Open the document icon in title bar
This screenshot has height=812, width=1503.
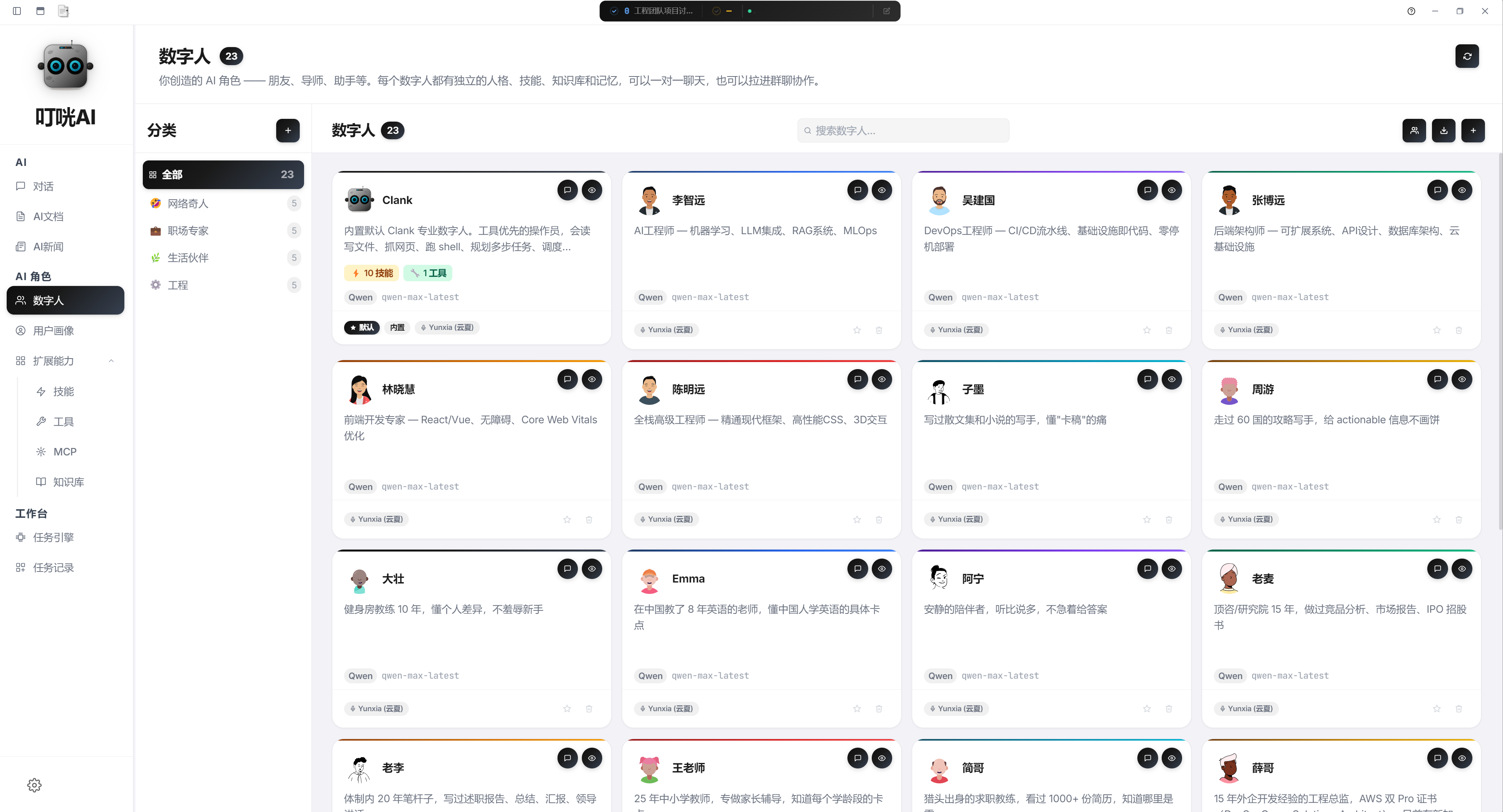(64, 11)
